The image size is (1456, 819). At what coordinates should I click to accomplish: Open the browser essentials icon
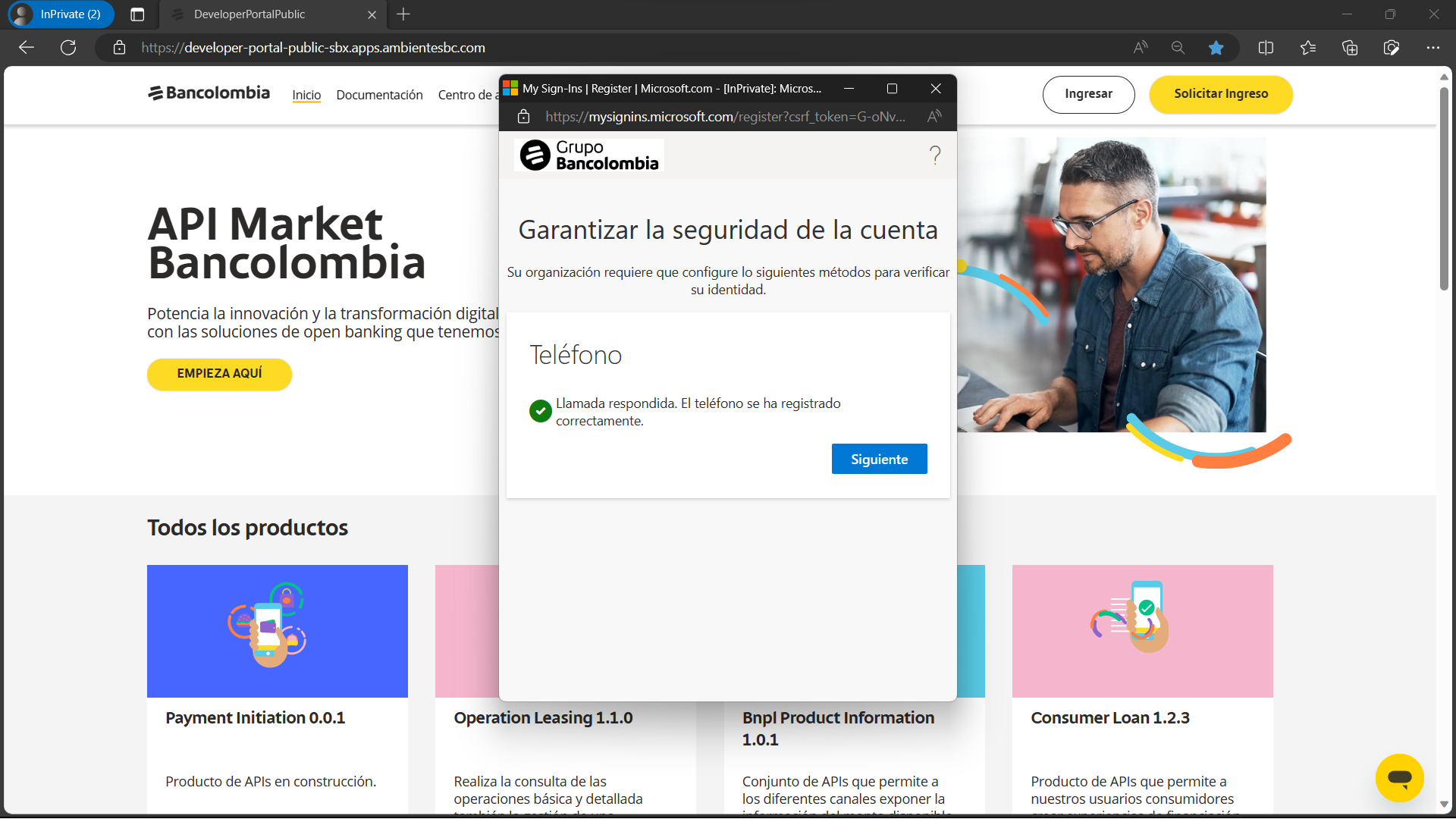point(1392,48)
